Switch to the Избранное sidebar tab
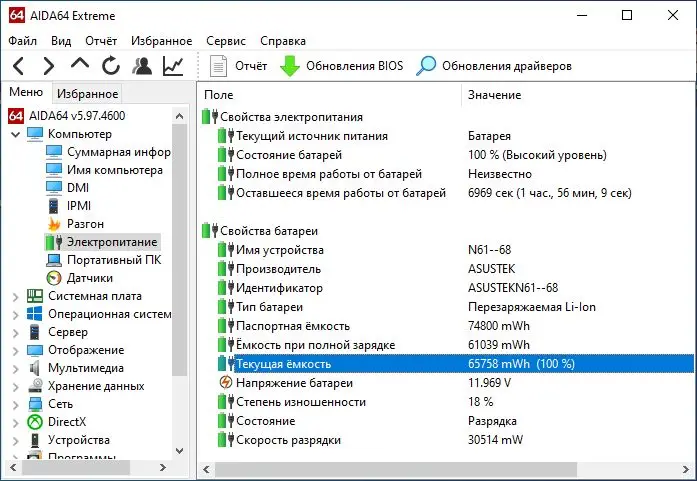 click(x=88, y=94)
